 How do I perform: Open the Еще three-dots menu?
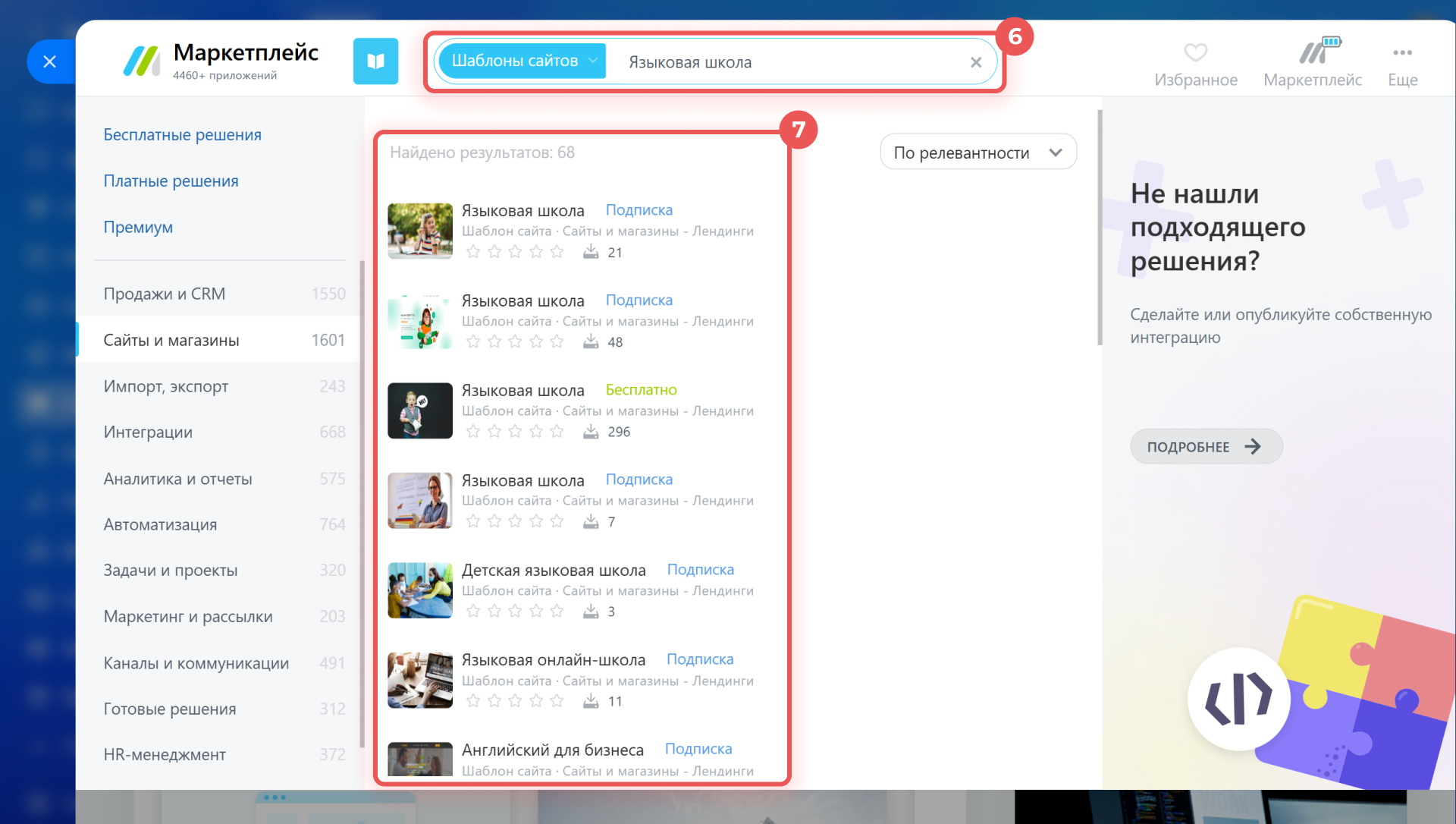tap(1402, 53)
